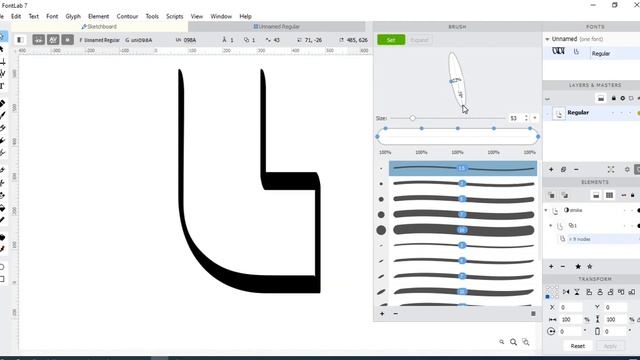The image size is (640, 360).
Task: Select the Regular font row in Fonts panel
Action: tap(591, 53)
